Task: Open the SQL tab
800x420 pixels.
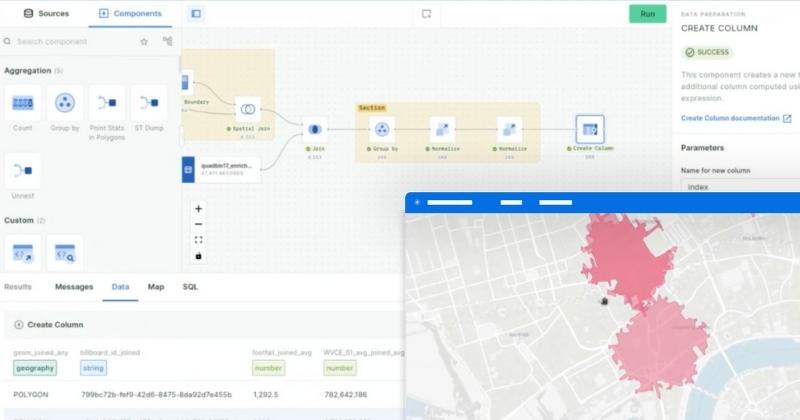Action: coord(190,287)
